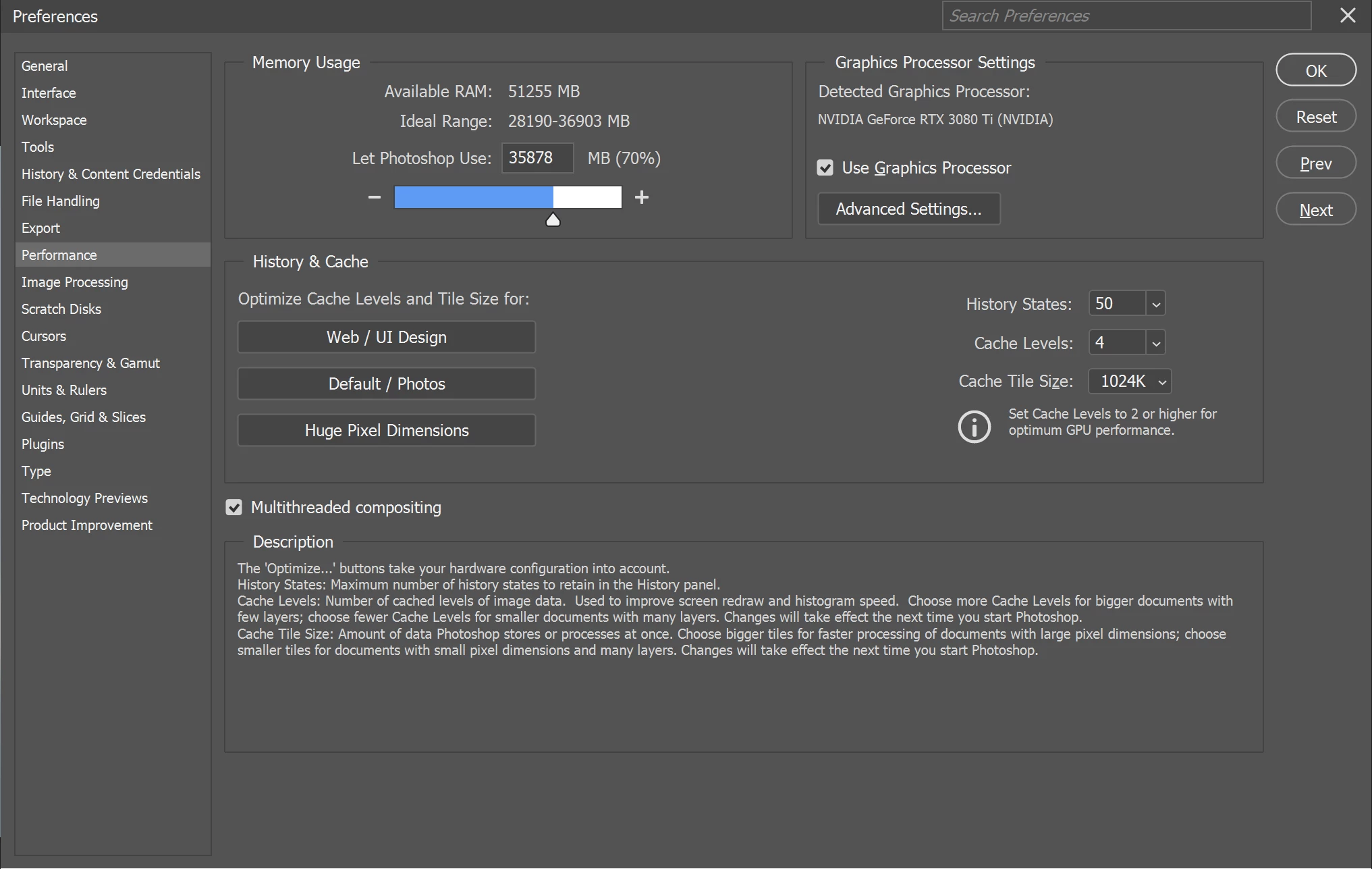Click the Let Photoshop Use memory field
Image resolution: width=1372 pixels, height=869 pixels.
(x=537, y=158)
